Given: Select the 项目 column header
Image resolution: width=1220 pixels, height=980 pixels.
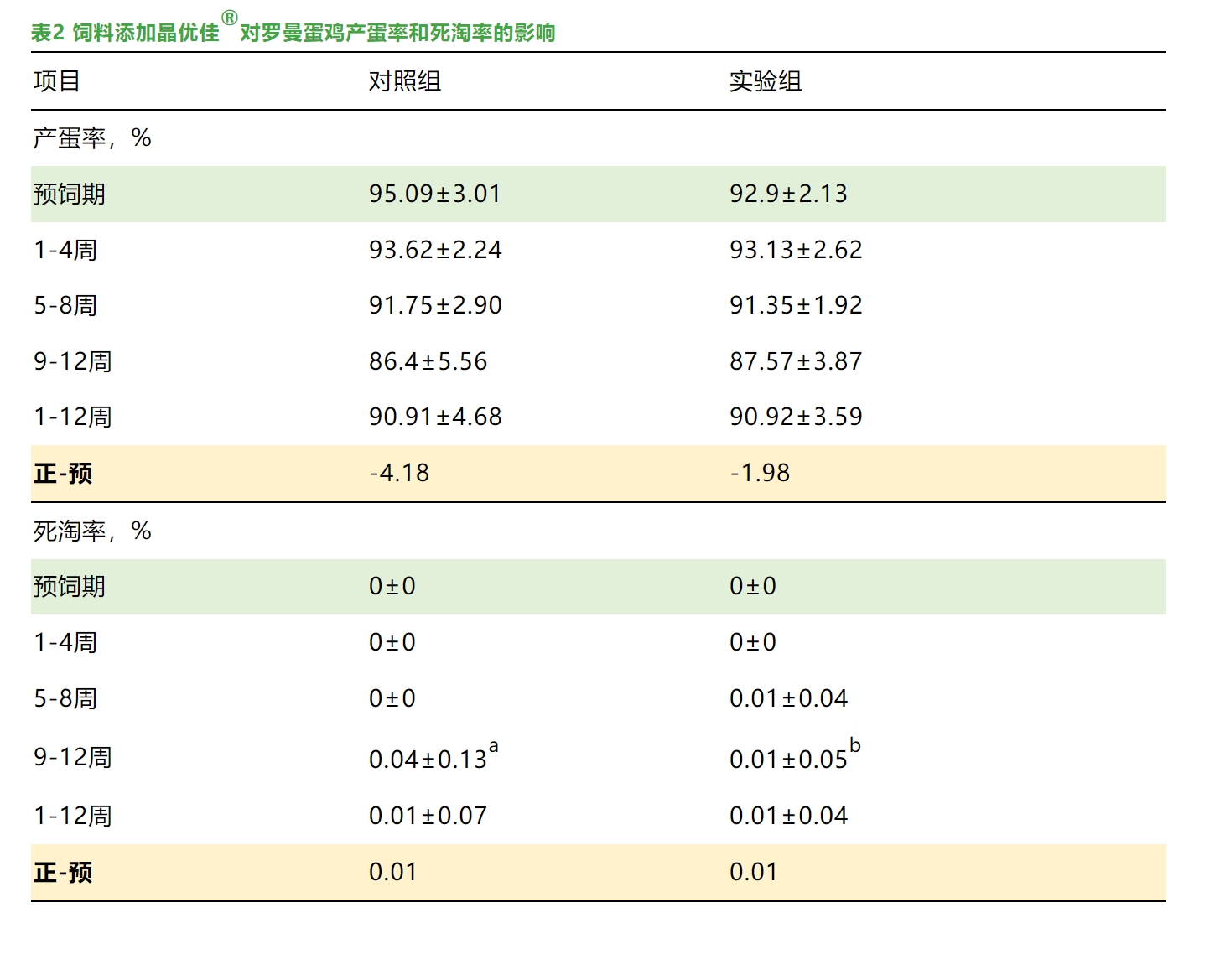Looking at the screenshot, I should tap(56, 81).
